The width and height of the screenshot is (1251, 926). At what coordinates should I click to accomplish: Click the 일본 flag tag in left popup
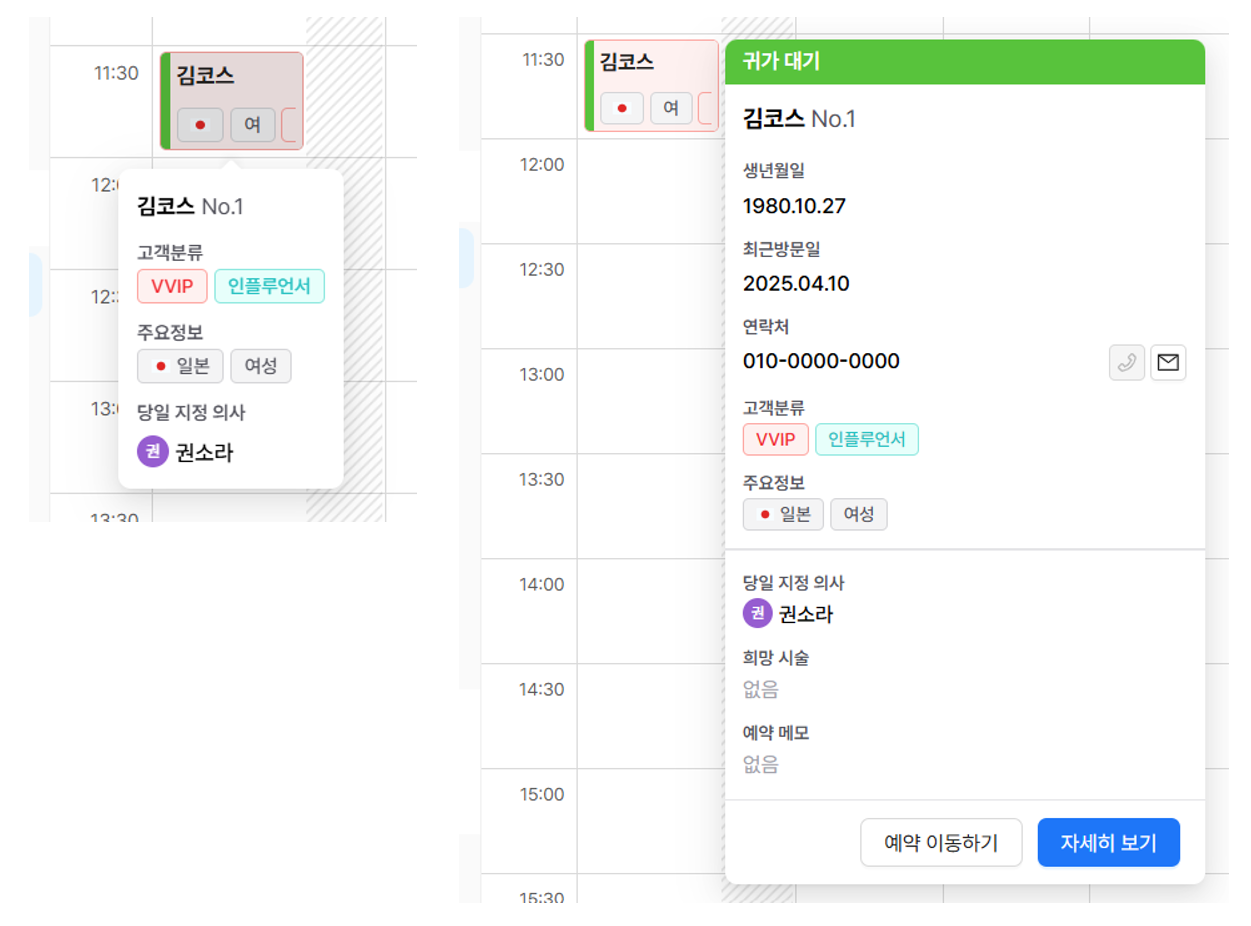click(x=181, y=366)
